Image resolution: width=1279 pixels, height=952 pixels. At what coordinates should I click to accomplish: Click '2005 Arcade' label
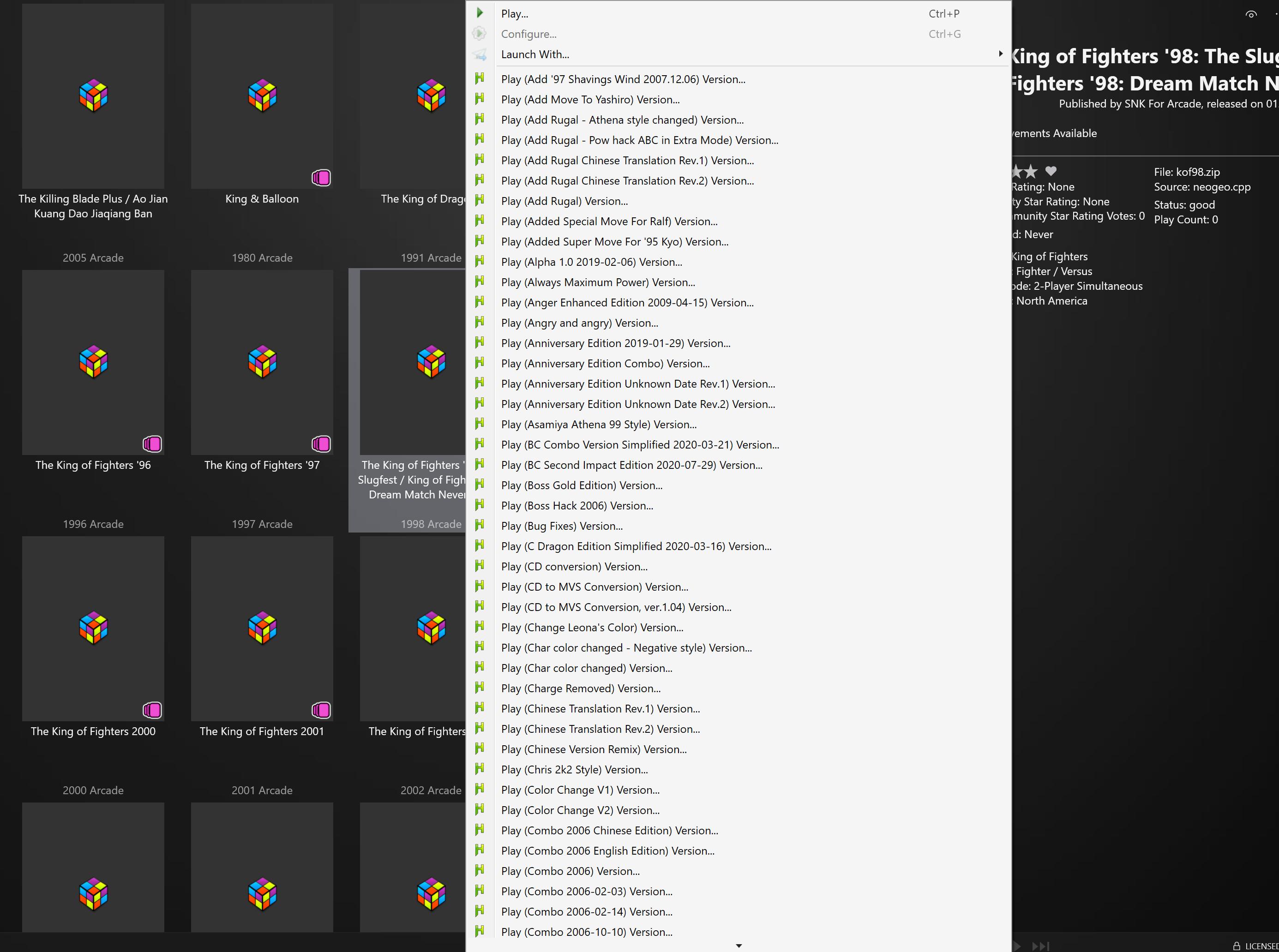coord(93,257)
